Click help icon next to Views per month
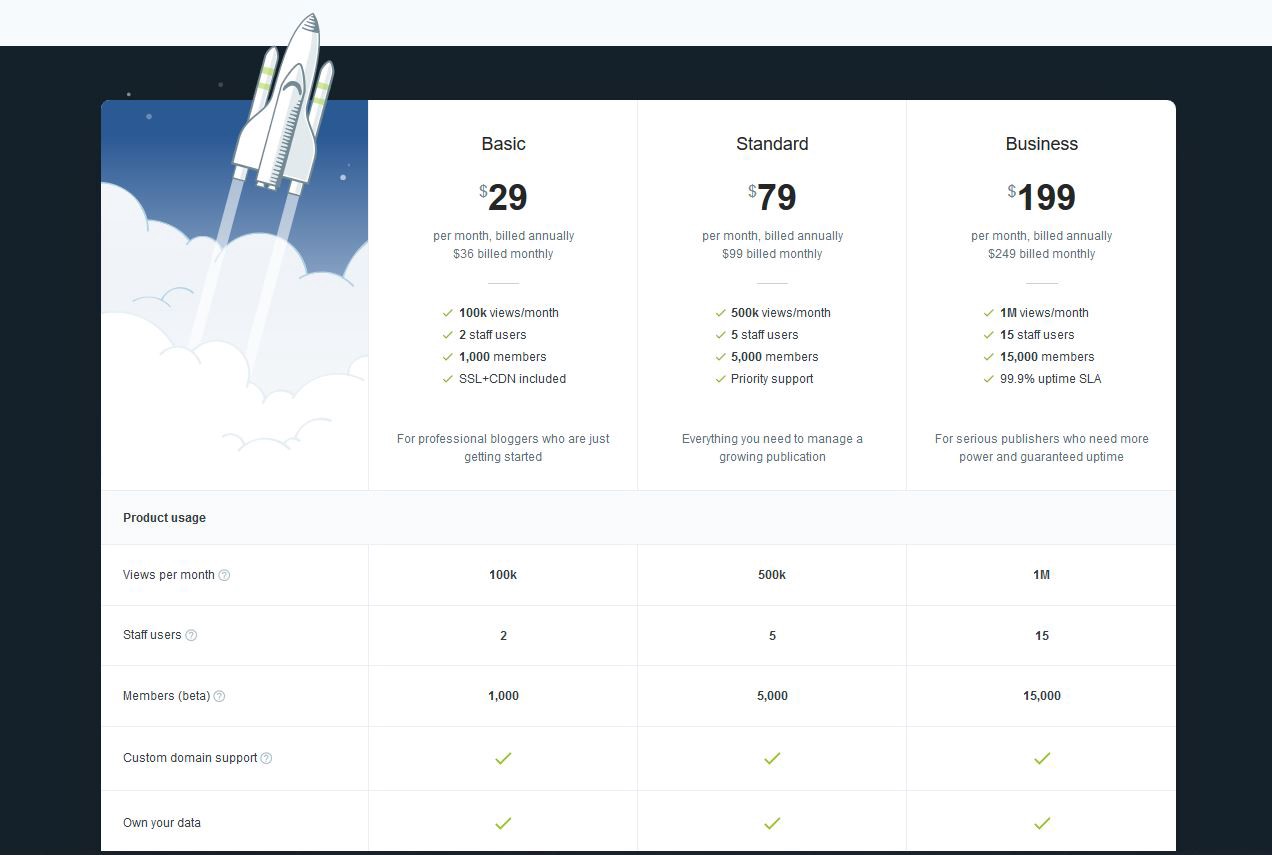This screenshot has height=855, width=1272. tap(224, 575)
